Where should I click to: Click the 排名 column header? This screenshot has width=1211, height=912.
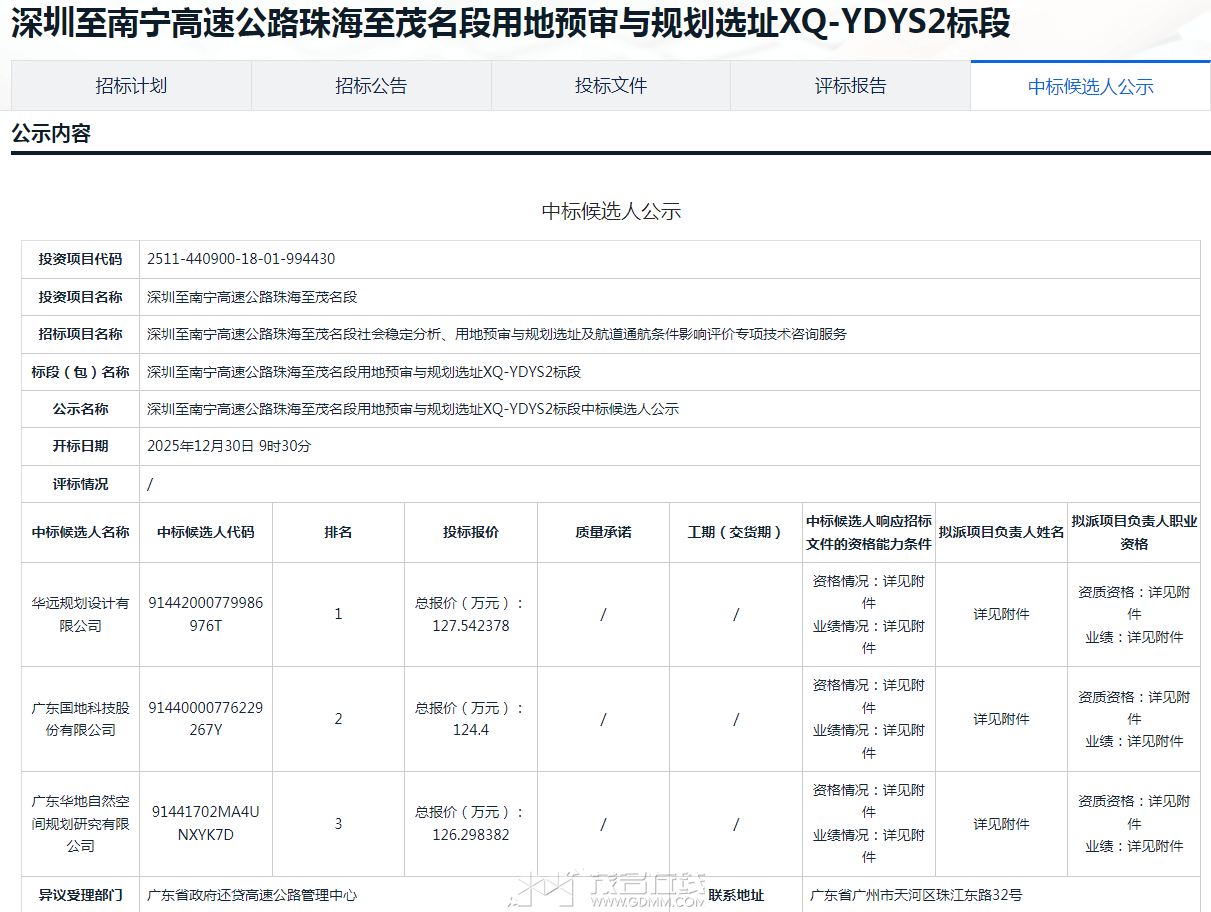tap(338, 532)
